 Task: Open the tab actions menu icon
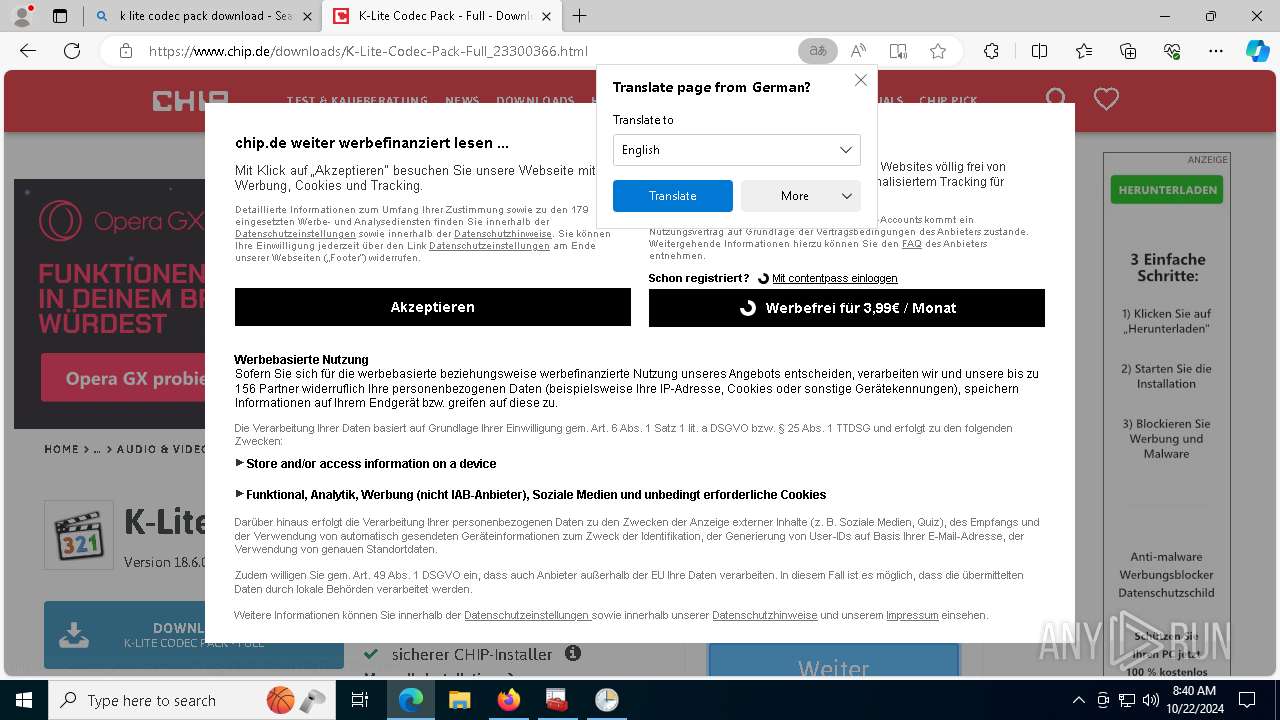tap(60, 16)
